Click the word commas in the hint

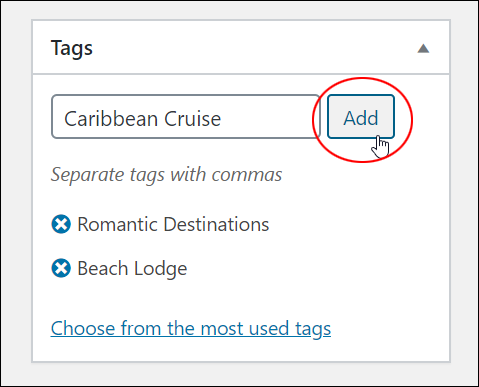coord(247,175)
